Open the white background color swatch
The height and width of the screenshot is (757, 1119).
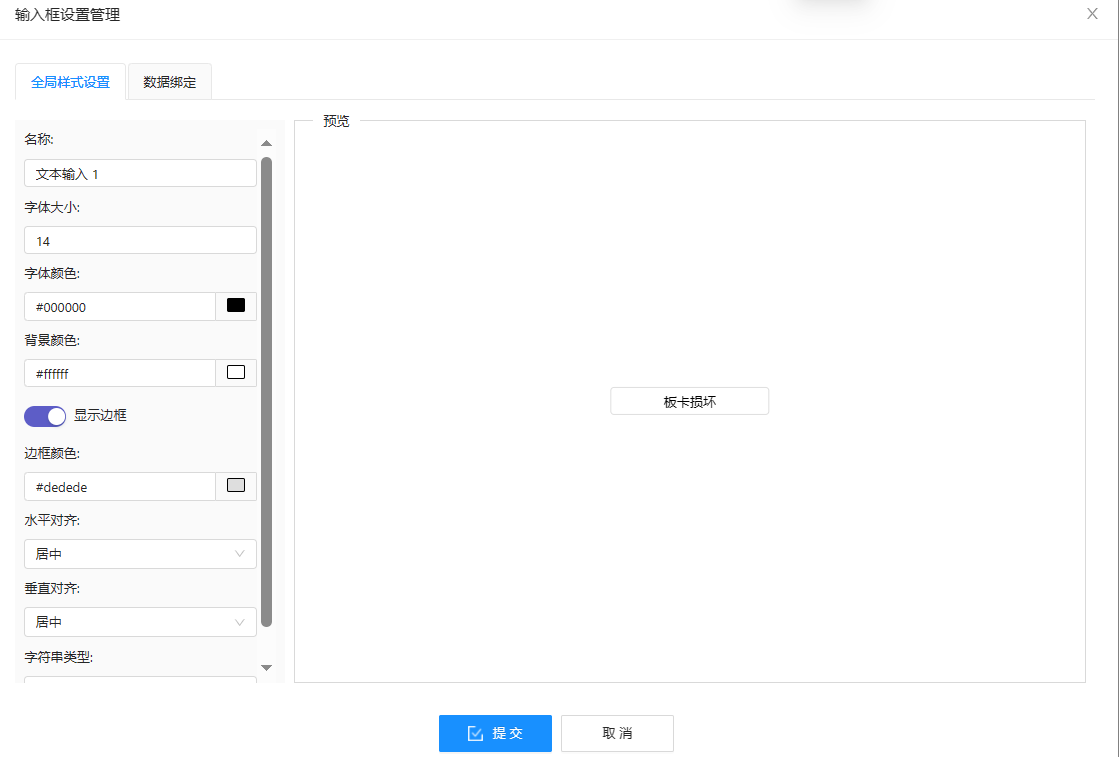pyautogui.click(x=236, y=372)
